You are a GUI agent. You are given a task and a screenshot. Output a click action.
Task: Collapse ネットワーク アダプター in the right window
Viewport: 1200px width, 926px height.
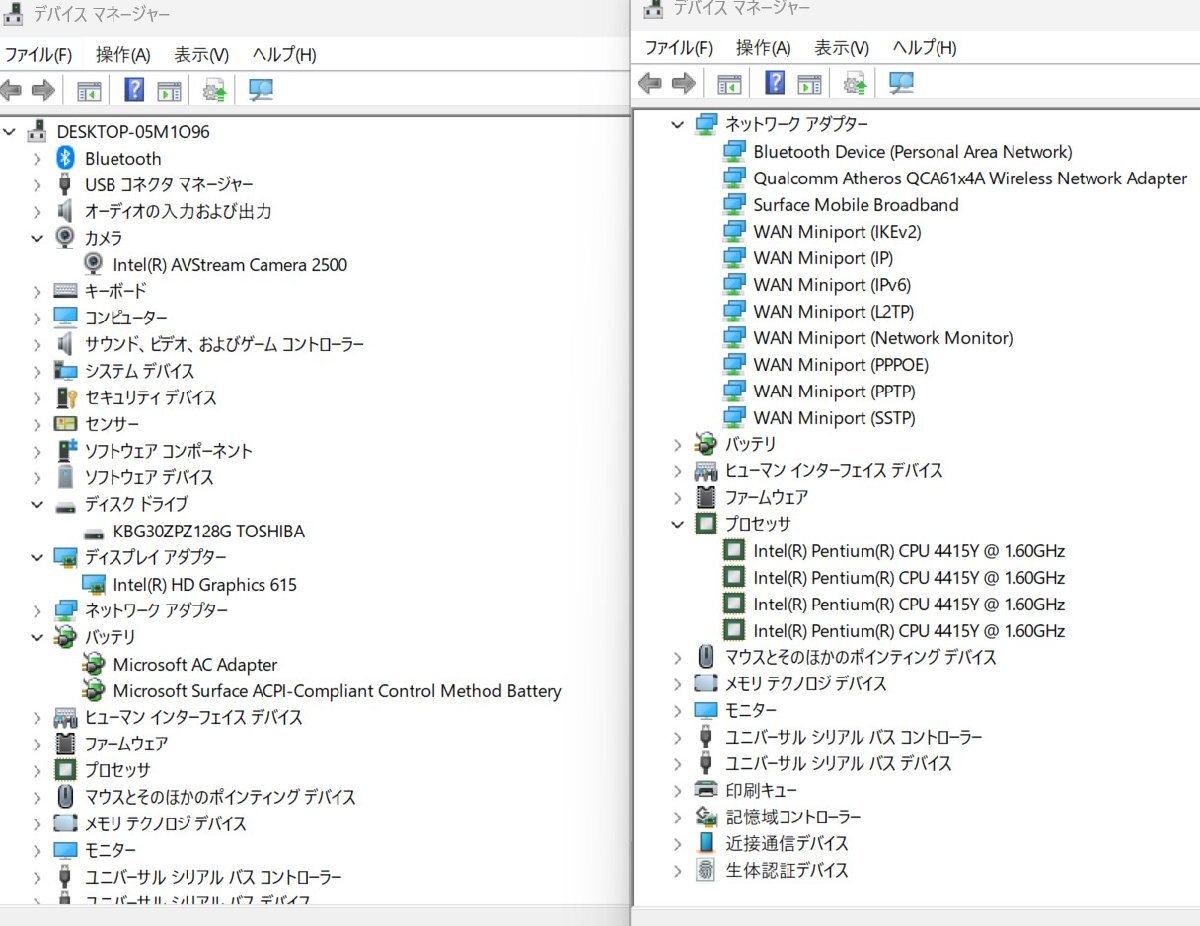(677, 124)
